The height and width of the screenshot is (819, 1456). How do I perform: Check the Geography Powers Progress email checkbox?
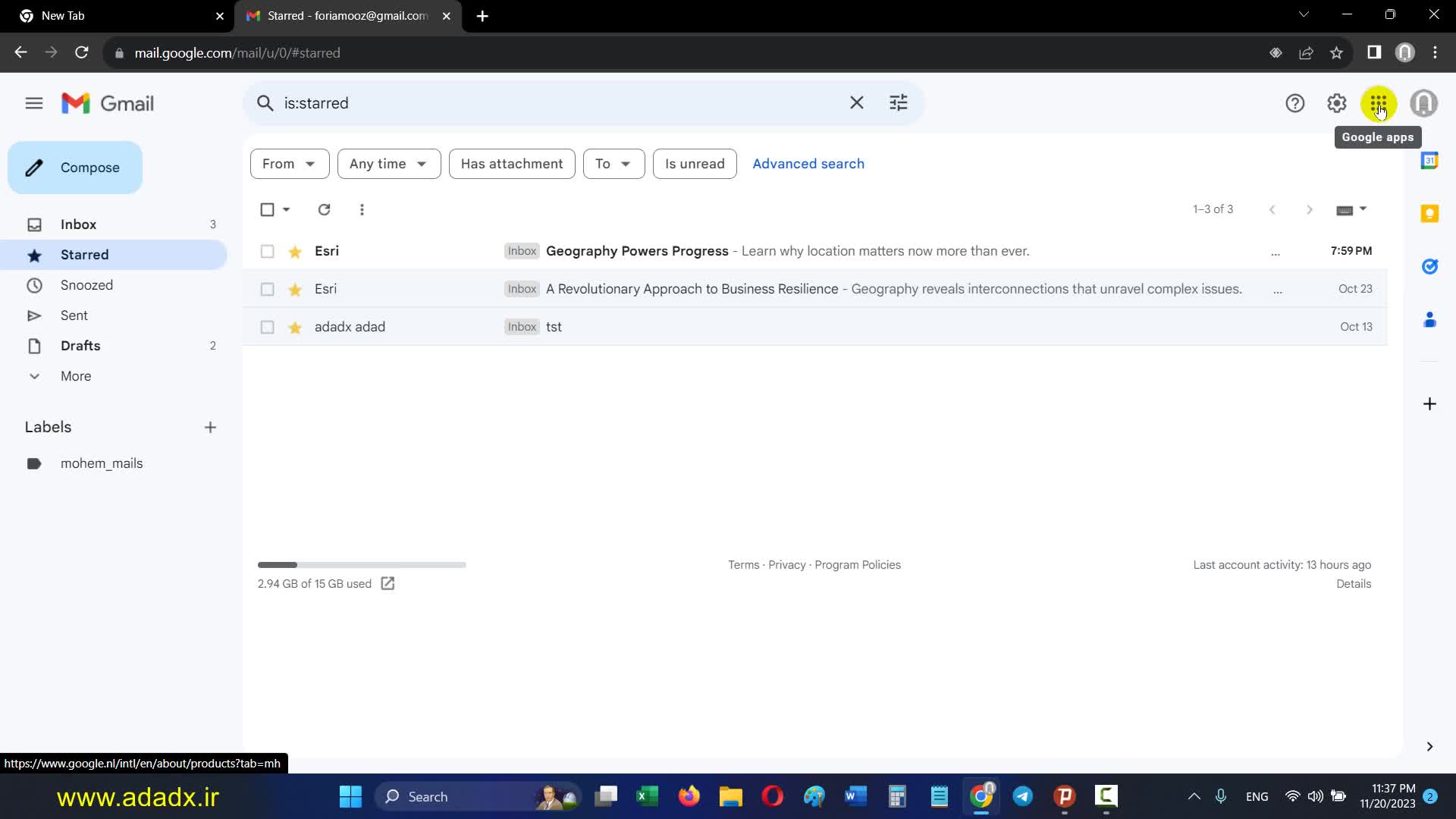267,251
